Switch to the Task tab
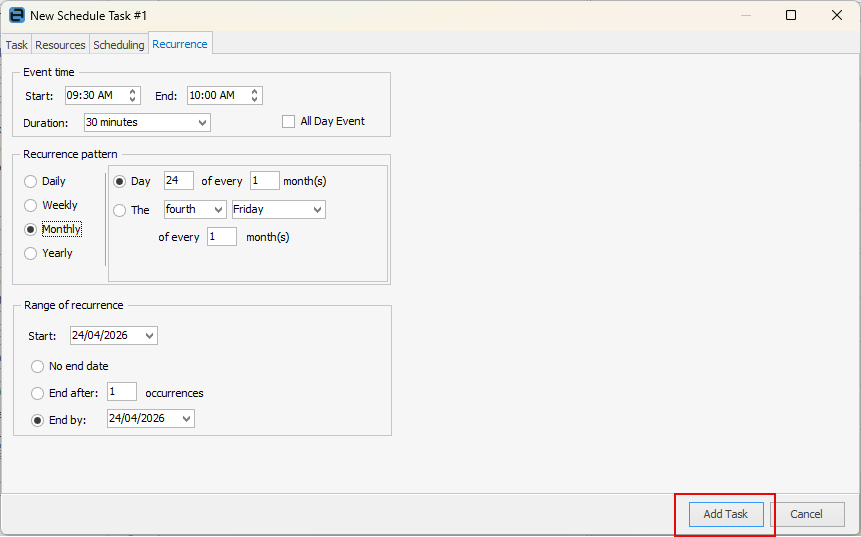This screenshot has width=861, height=537. (x=16, y=45)
